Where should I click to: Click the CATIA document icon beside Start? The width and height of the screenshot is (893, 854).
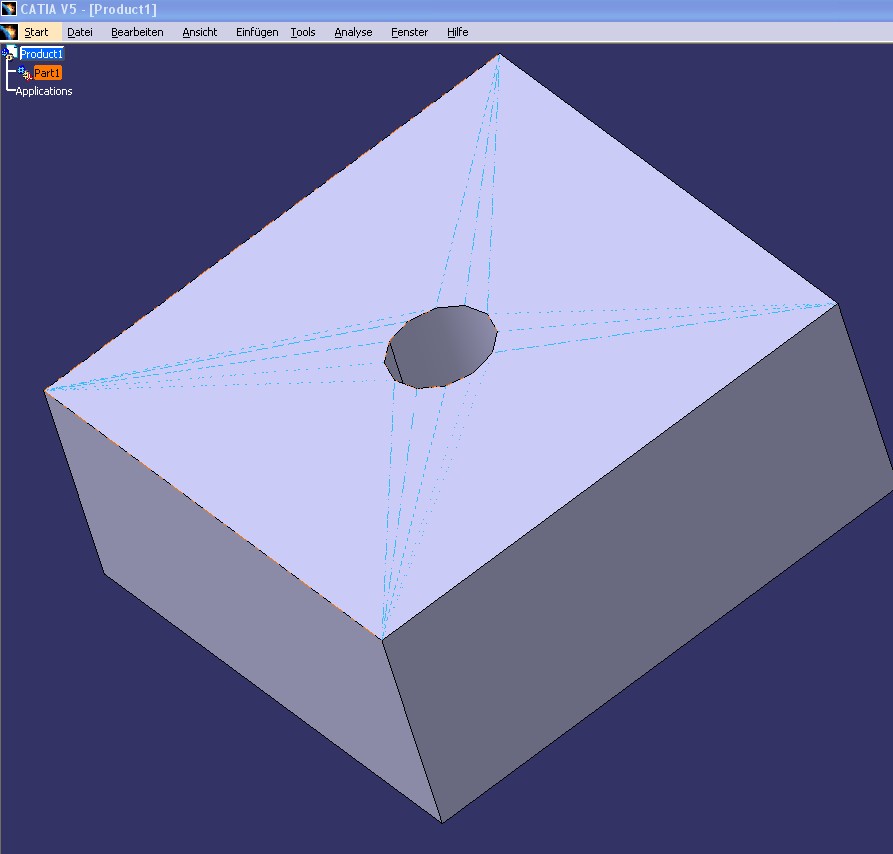pyautogui.click(x=9, y=32)
